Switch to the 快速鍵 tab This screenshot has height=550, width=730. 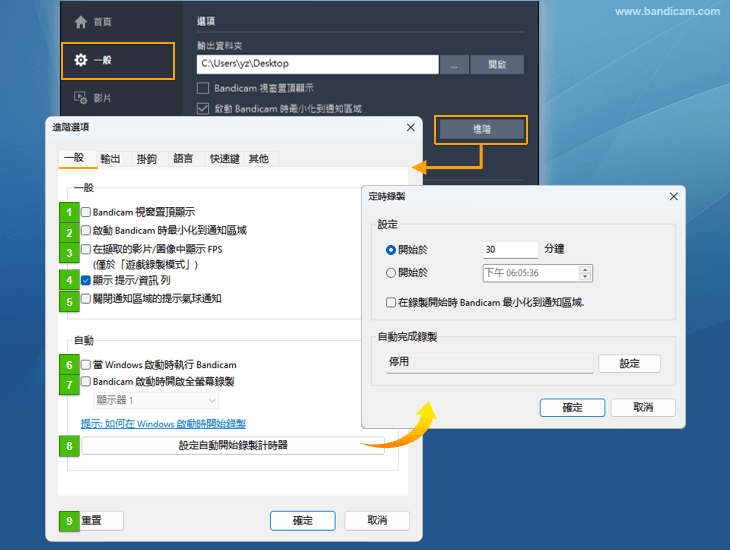pyautogui.click(x=223, y=159)
